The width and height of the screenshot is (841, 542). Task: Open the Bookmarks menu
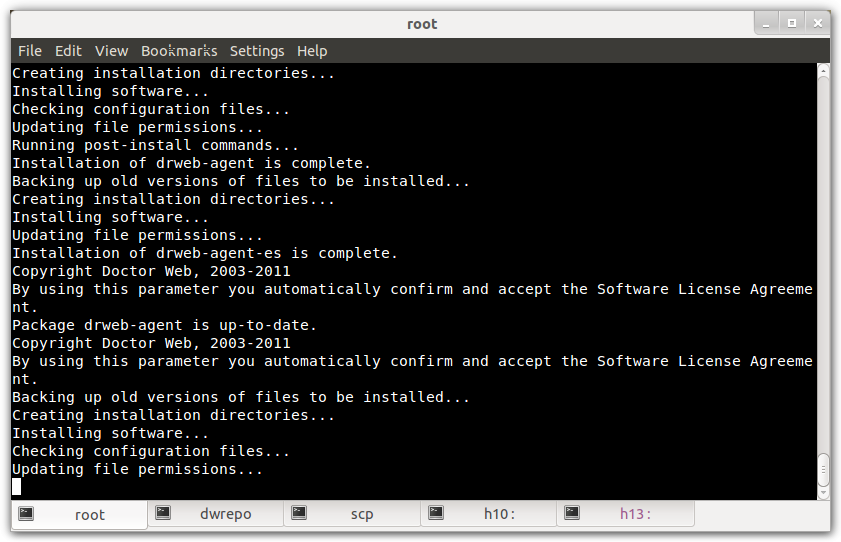tap(179, 51)
